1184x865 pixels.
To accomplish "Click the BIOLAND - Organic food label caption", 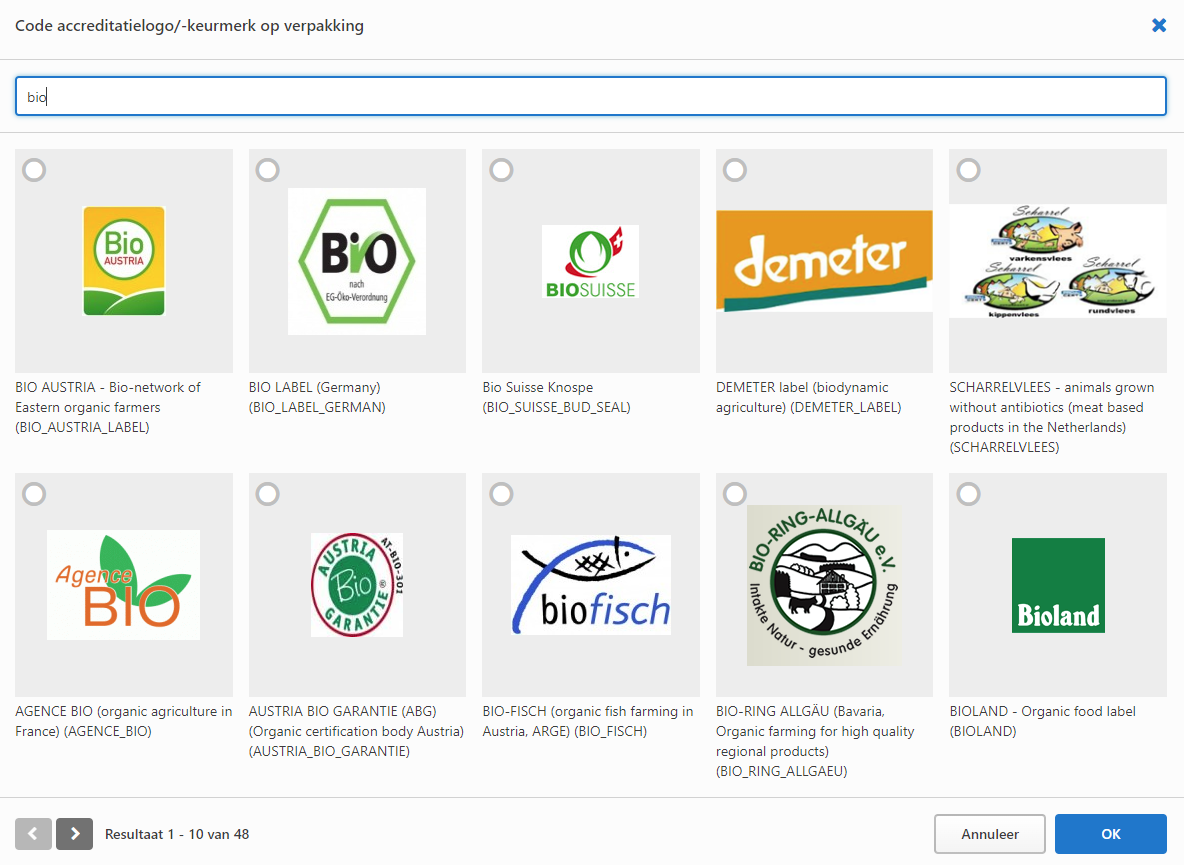I will click(1043, 721).
